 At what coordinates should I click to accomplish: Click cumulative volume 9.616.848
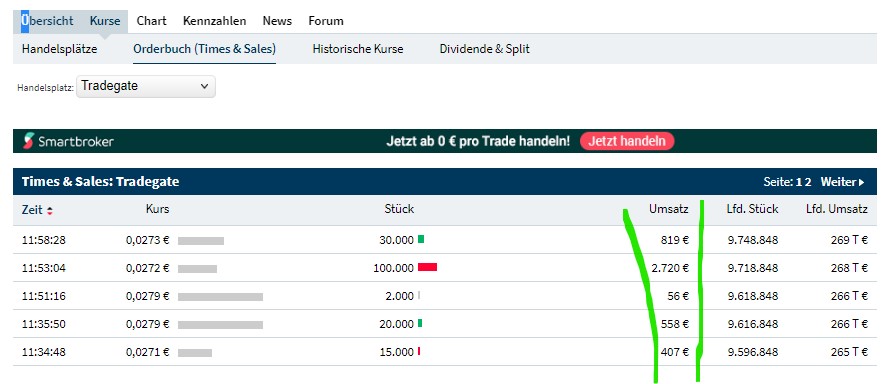753,324
